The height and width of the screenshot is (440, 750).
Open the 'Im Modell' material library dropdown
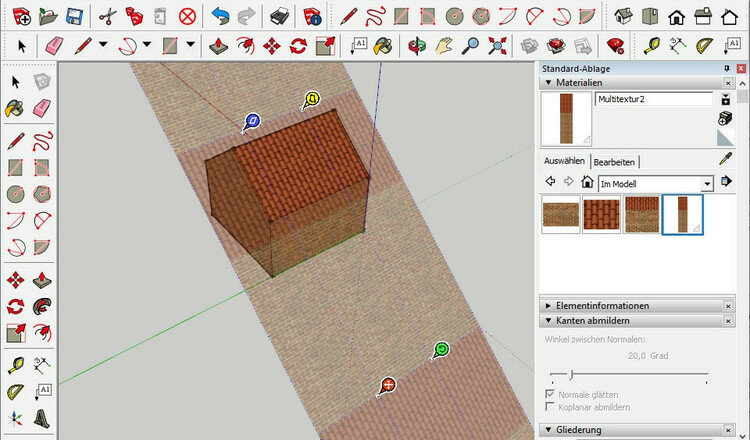(707, 183)
